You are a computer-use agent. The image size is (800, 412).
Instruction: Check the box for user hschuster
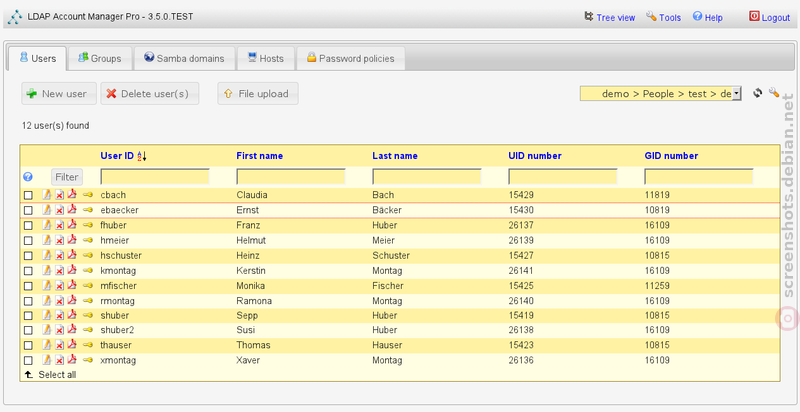point(28,255)
